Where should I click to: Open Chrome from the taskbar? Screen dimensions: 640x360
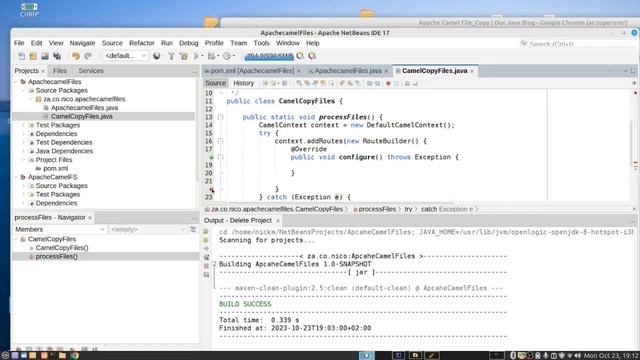tap(74, 356)
